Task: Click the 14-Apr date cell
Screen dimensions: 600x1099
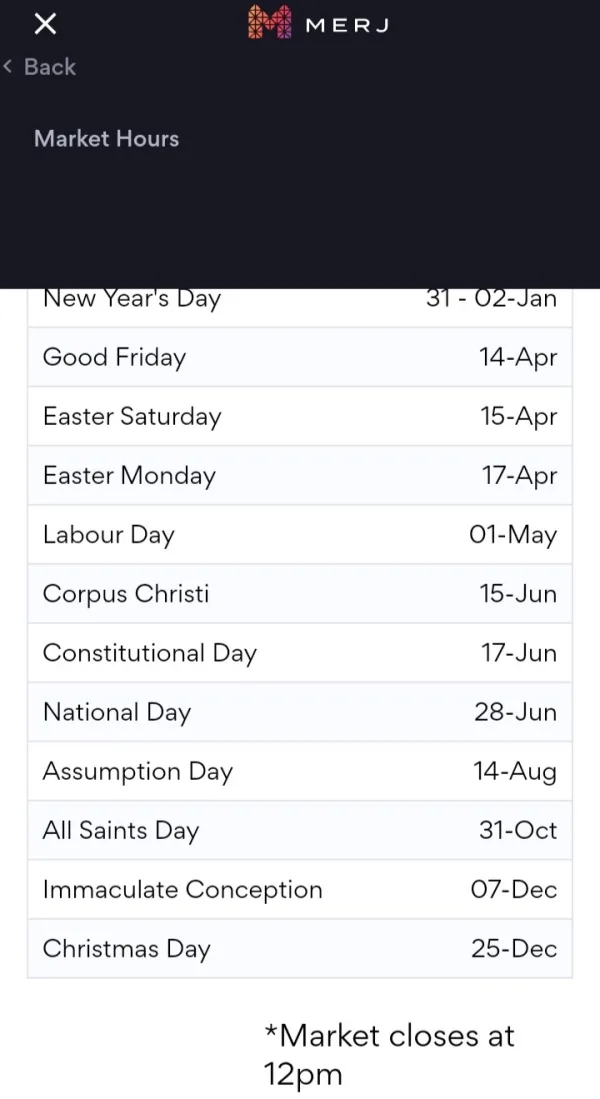Action: 518,357
